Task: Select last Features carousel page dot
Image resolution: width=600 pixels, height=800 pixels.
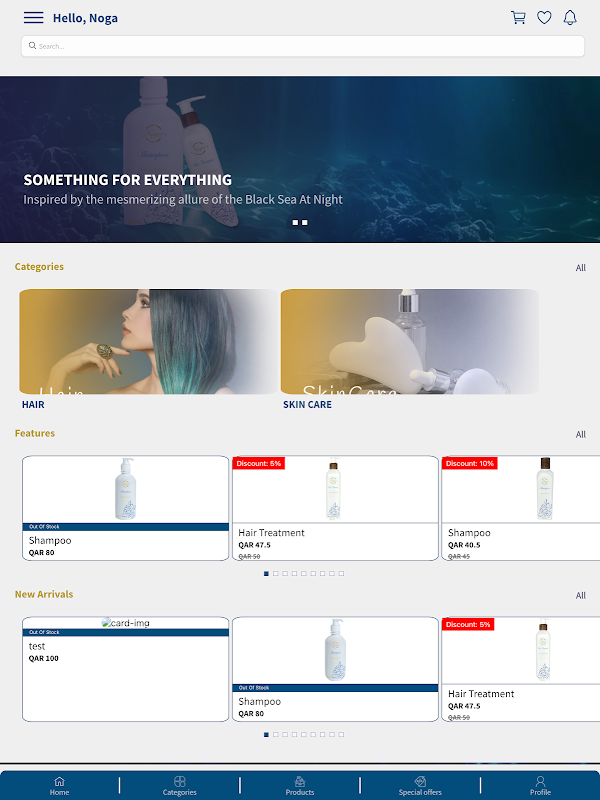Action: (x=341, y=574)
